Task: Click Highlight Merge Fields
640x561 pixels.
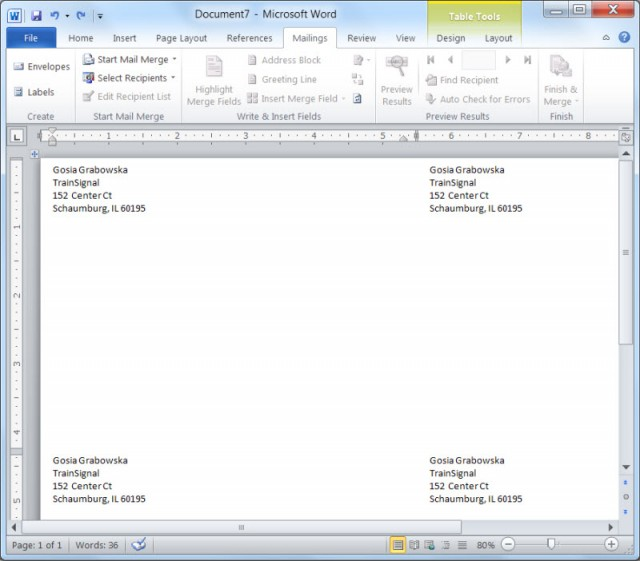Action: point(214,81)
